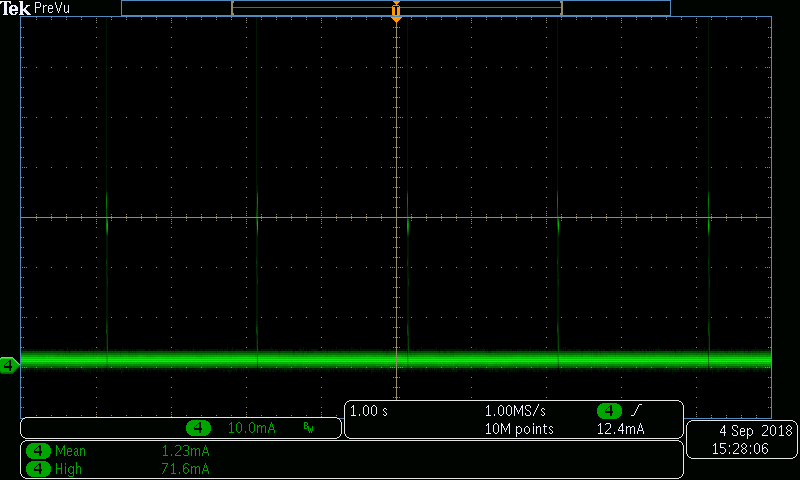Click the Tek logo
Viewport: 800px width, 480px height.
tap(16, 8)
